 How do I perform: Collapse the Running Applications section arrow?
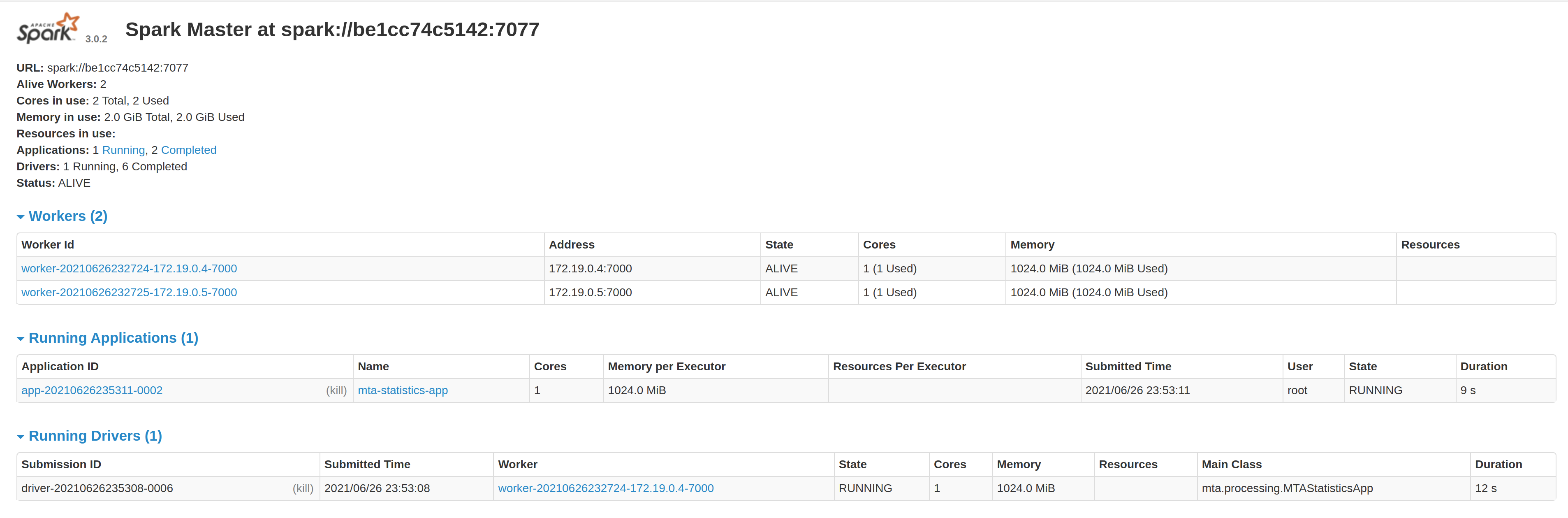tap(21, 339)
